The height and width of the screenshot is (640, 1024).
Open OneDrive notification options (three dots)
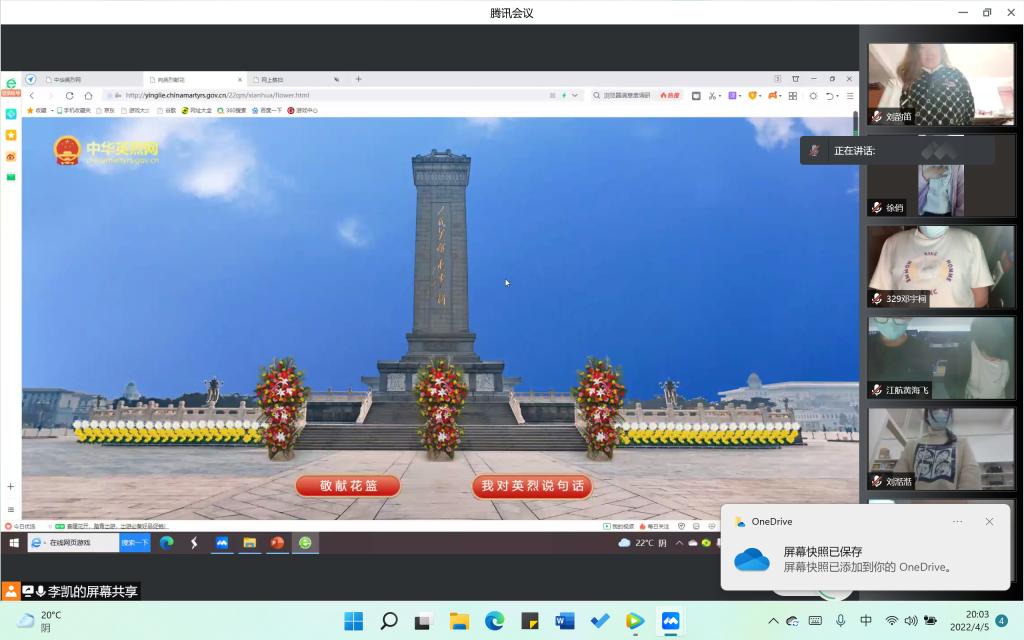[957, 522]
